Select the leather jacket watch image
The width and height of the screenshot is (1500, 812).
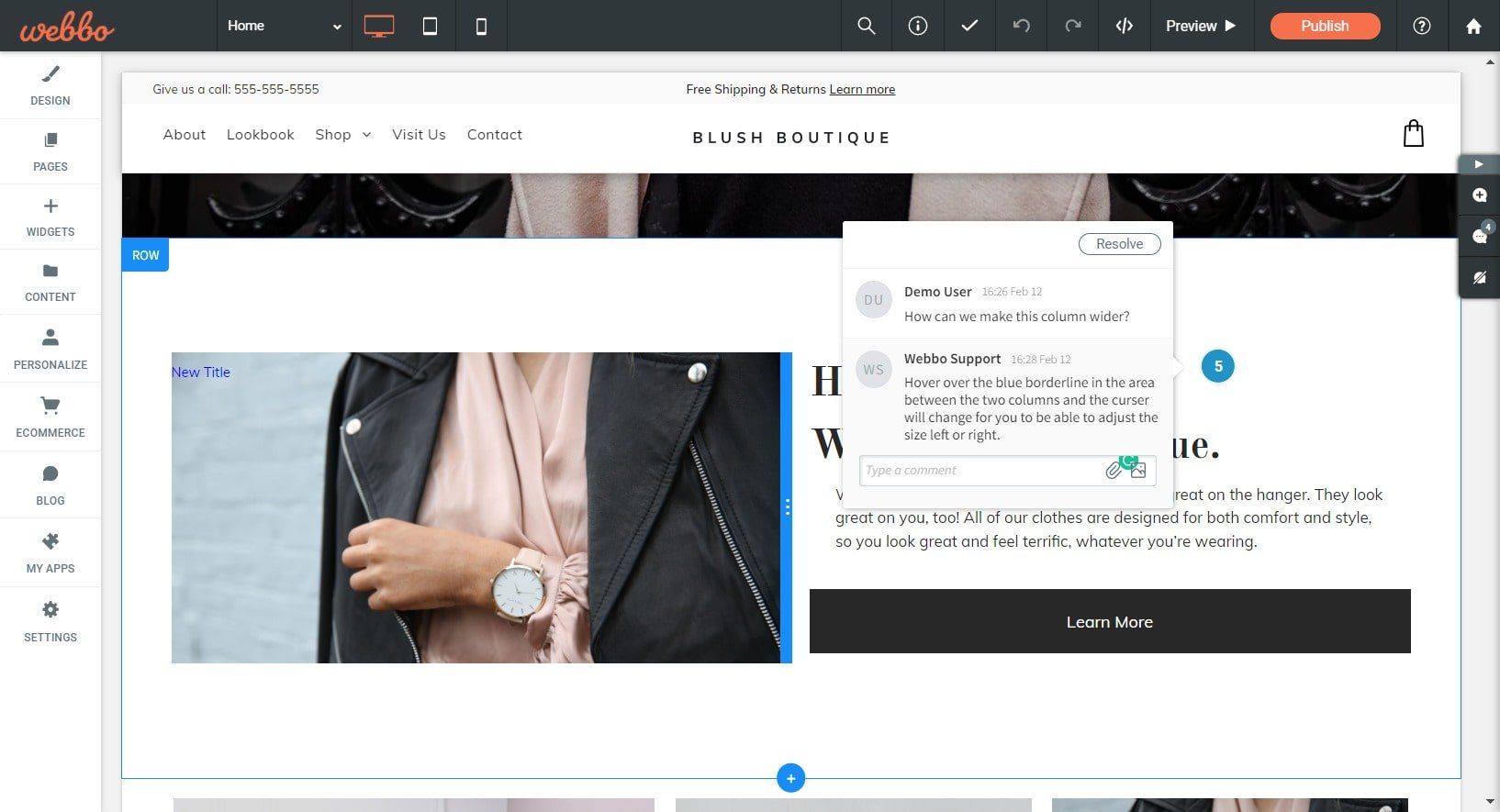click(x=476, y=507)
